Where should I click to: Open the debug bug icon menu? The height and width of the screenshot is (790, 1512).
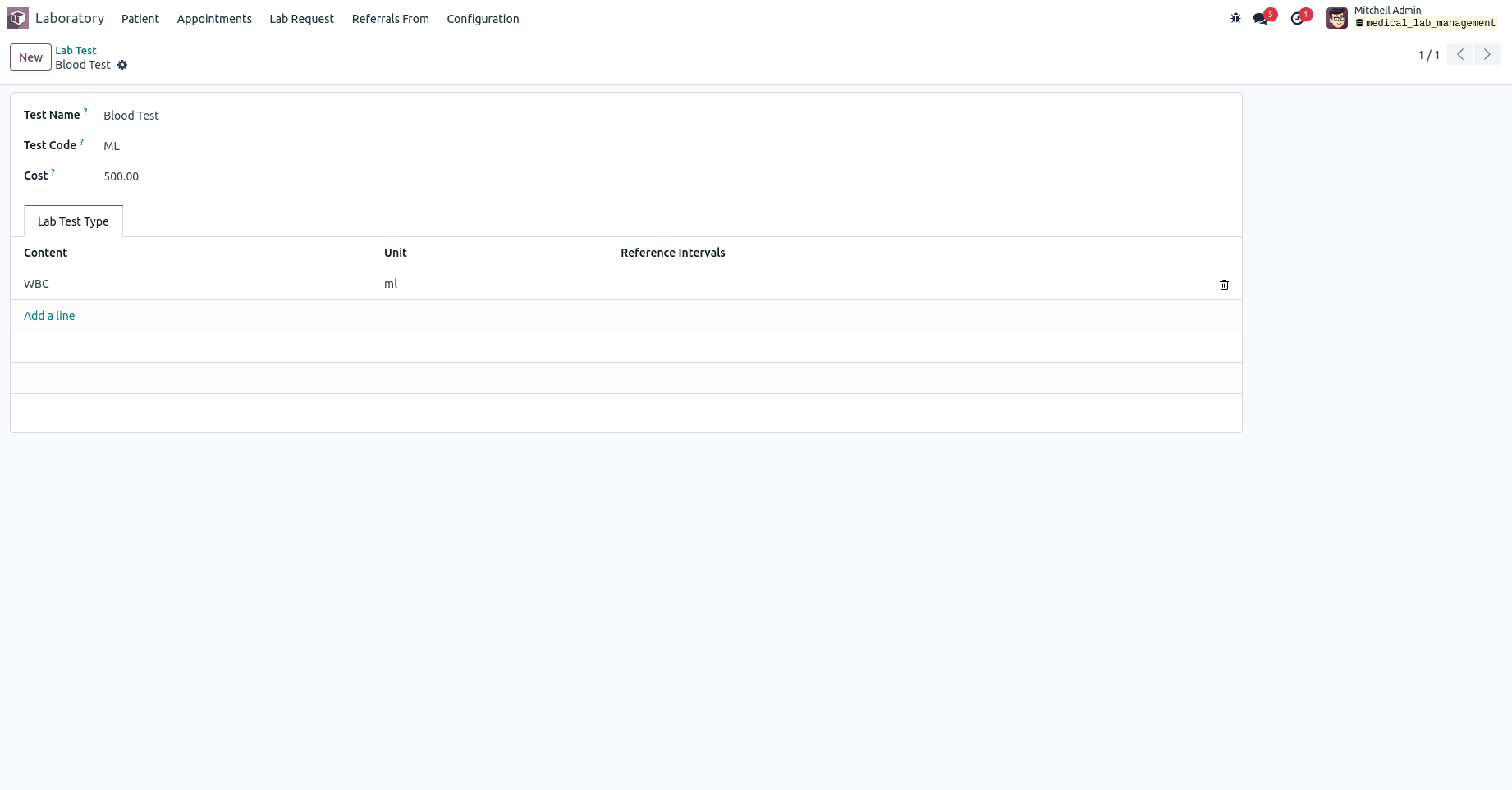pyautogui.click(x=1235, y=18)
